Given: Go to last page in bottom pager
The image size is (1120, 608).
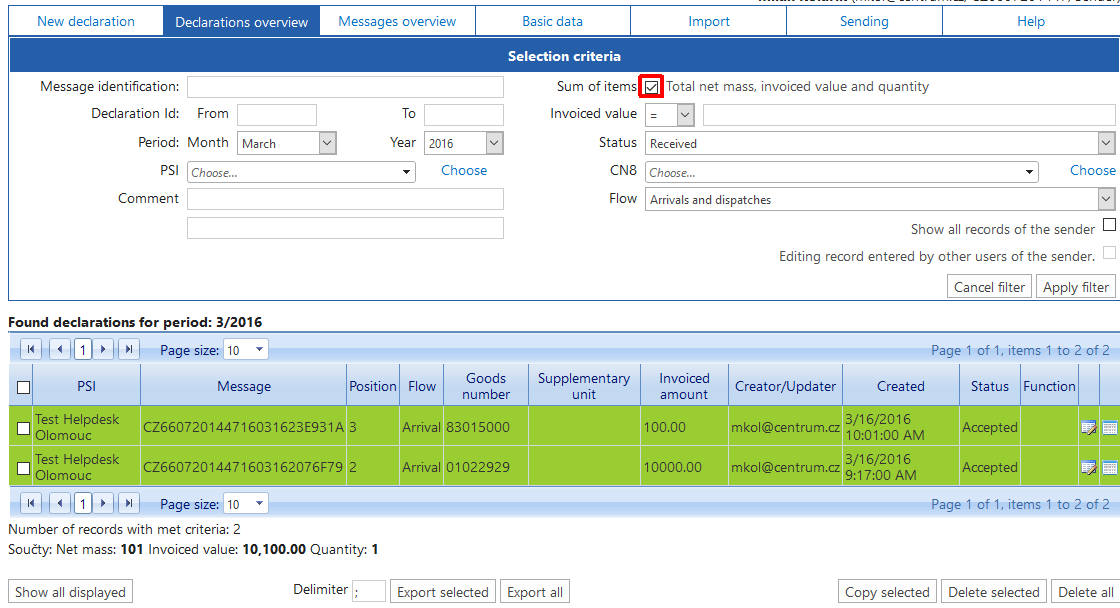Looking at the screenshot, I should (129, 503).
